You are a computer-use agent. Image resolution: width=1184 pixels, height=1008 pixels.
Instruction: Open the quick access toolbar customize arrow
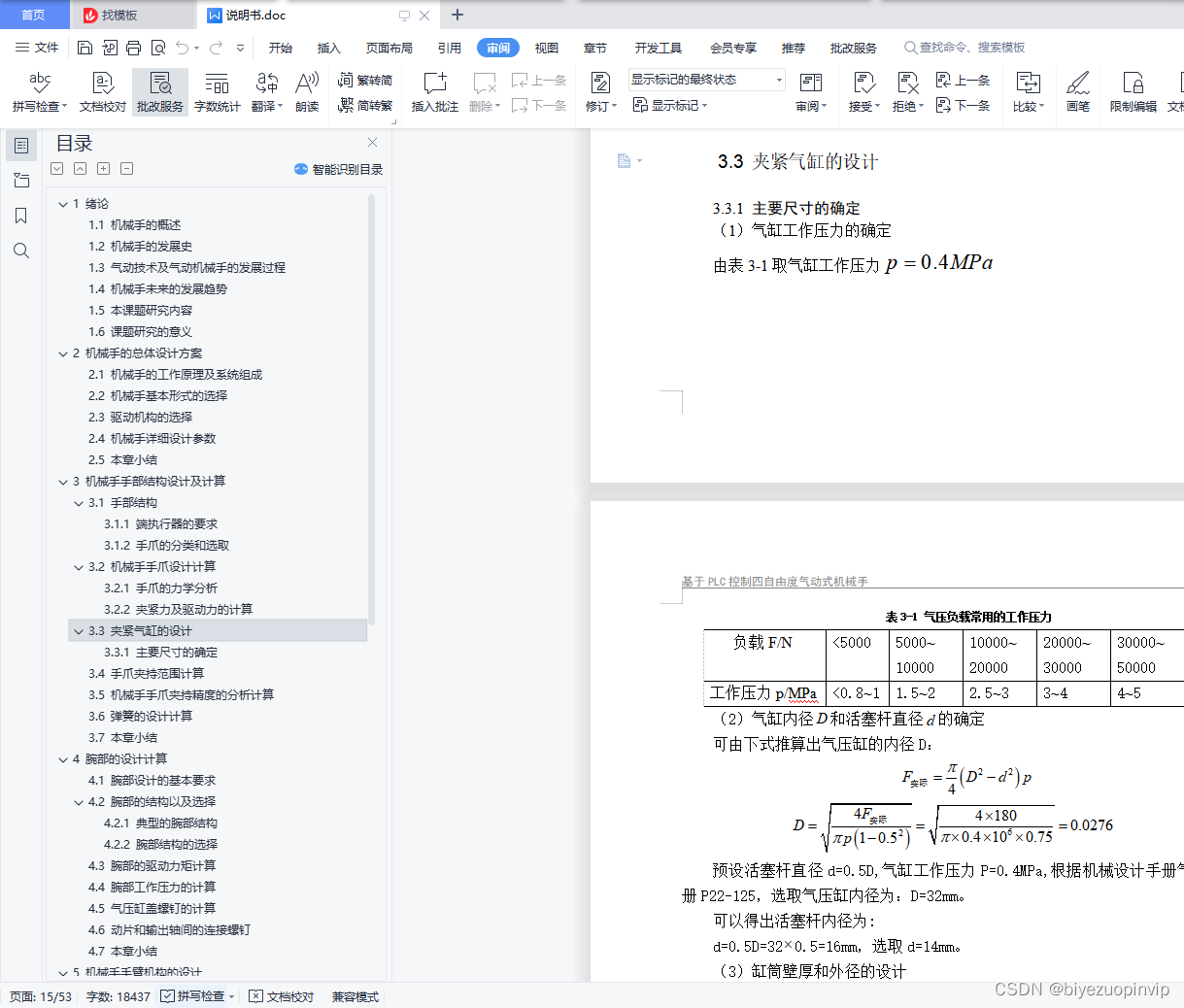pos(240,48)
